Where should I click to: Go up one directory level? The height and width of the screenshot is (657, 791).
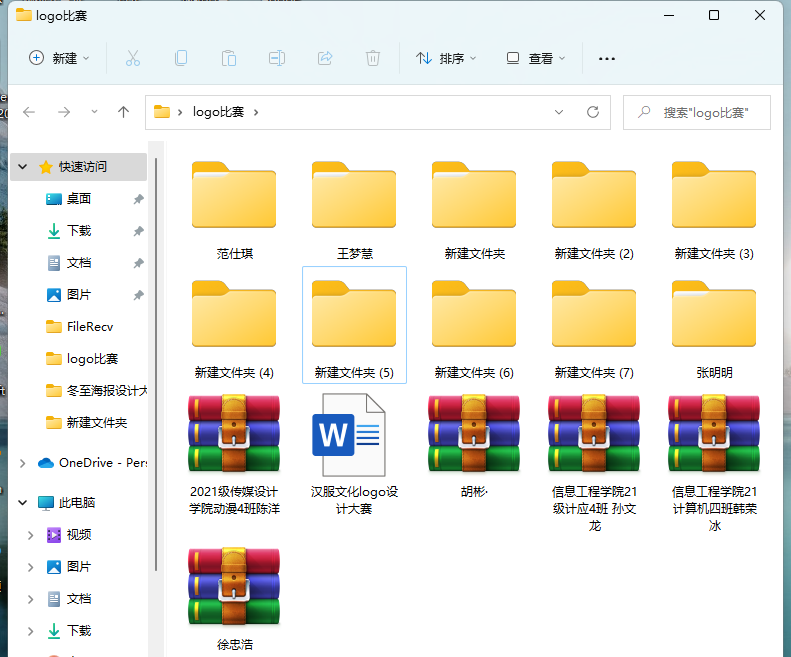pyautogui.click(x=124, y=112)
